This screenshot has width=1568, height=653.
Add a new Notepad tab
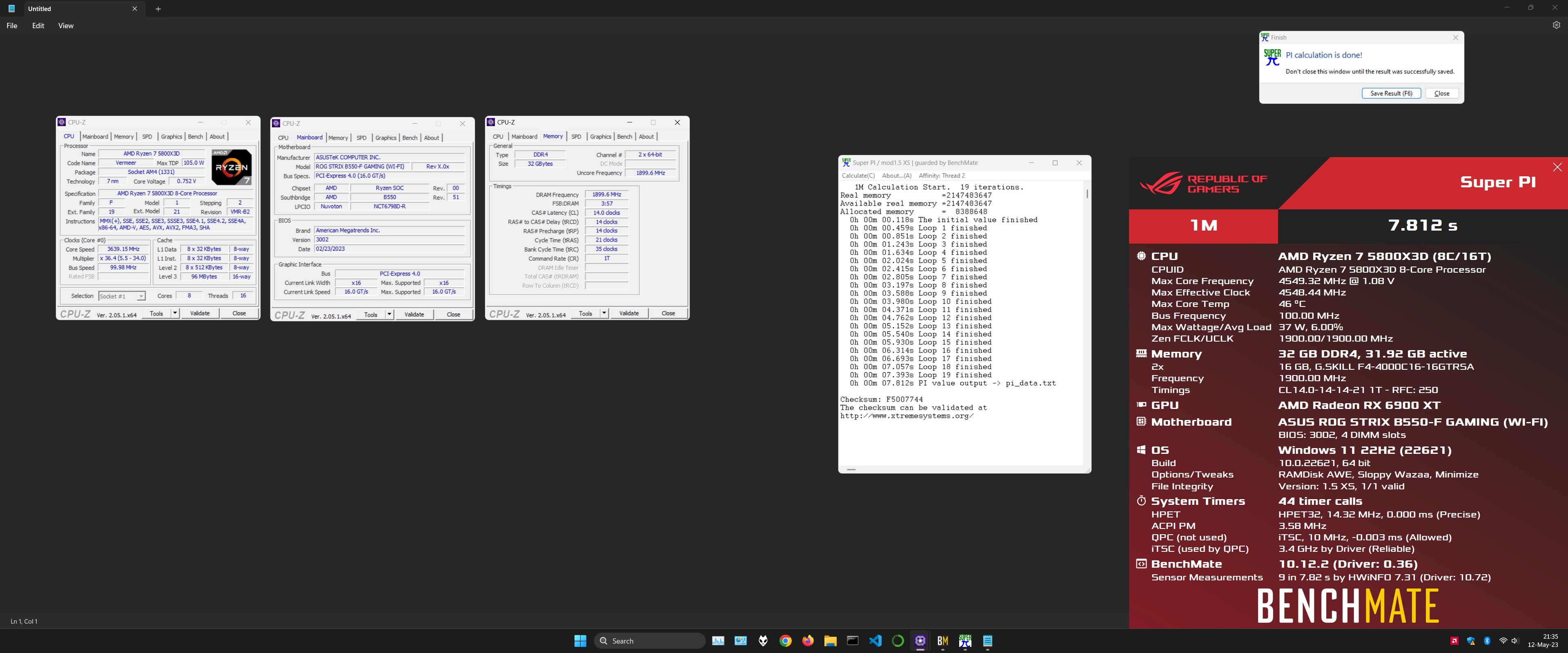coord(158,9)
